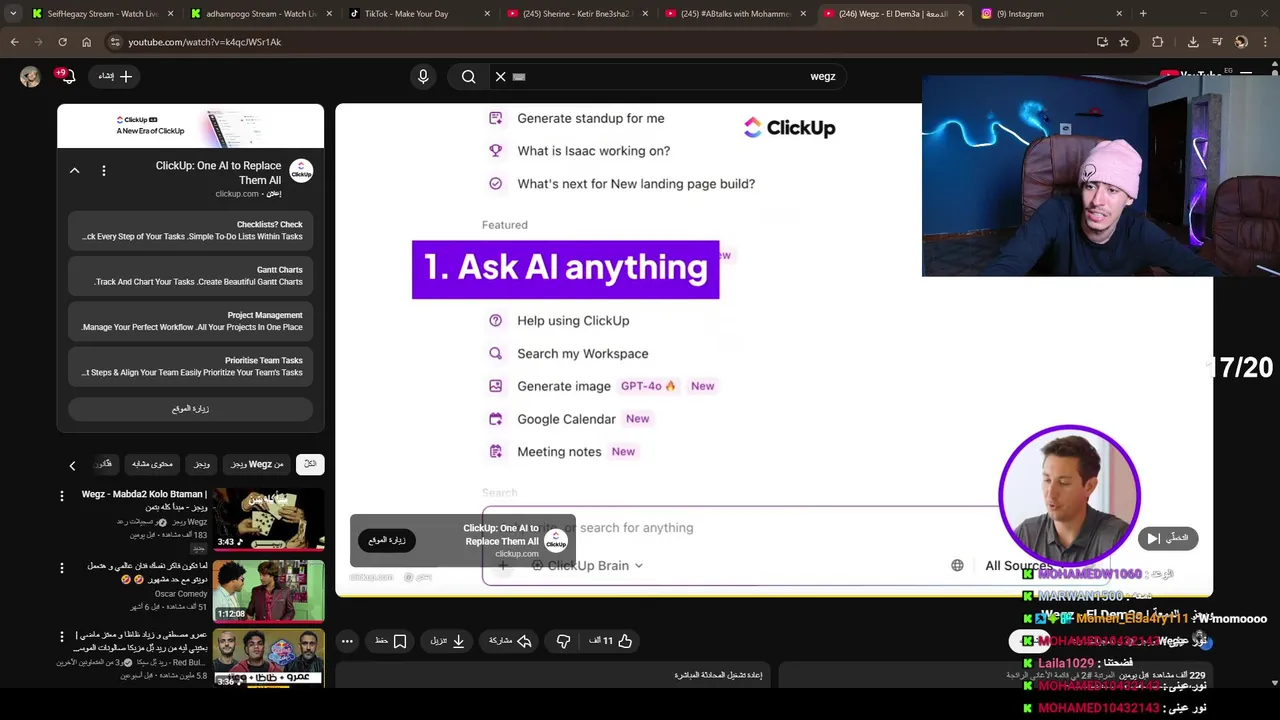Close the Wegz El Dem3a tab
Screen dimensions: 1280x720
(x=961, y=14)
